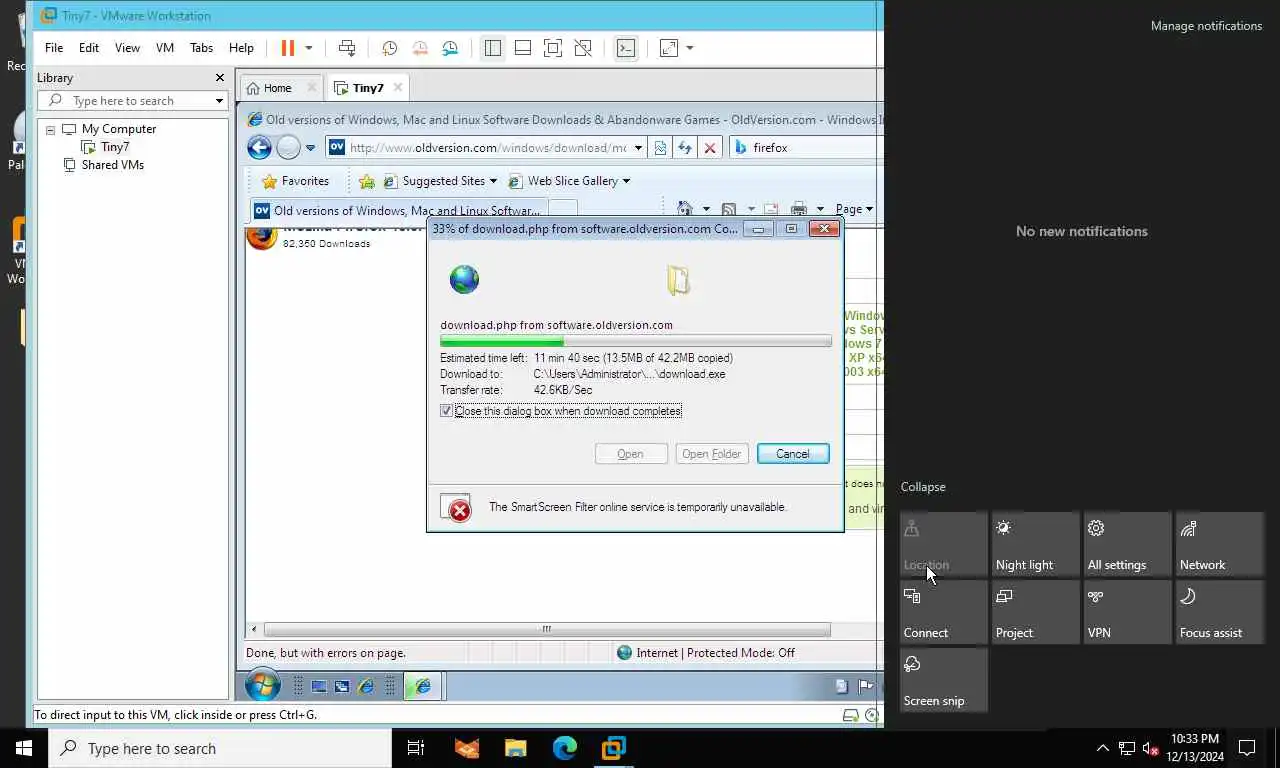1280x768 pixels.
Task: Select Shared VMs in the library
Action: click(112, 165)
